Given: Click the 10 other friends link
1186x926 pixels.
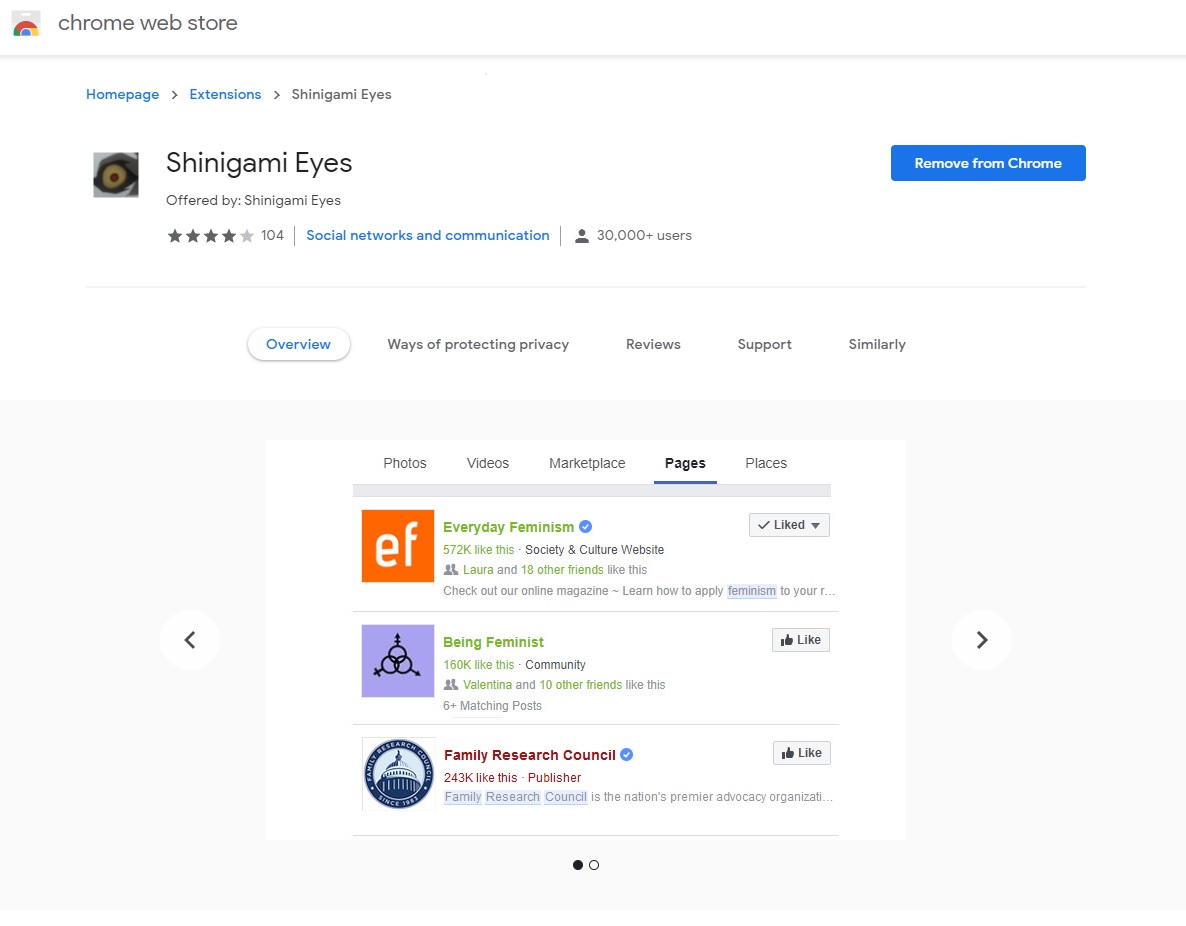Looking at the screenshot, I should point(580,685).
